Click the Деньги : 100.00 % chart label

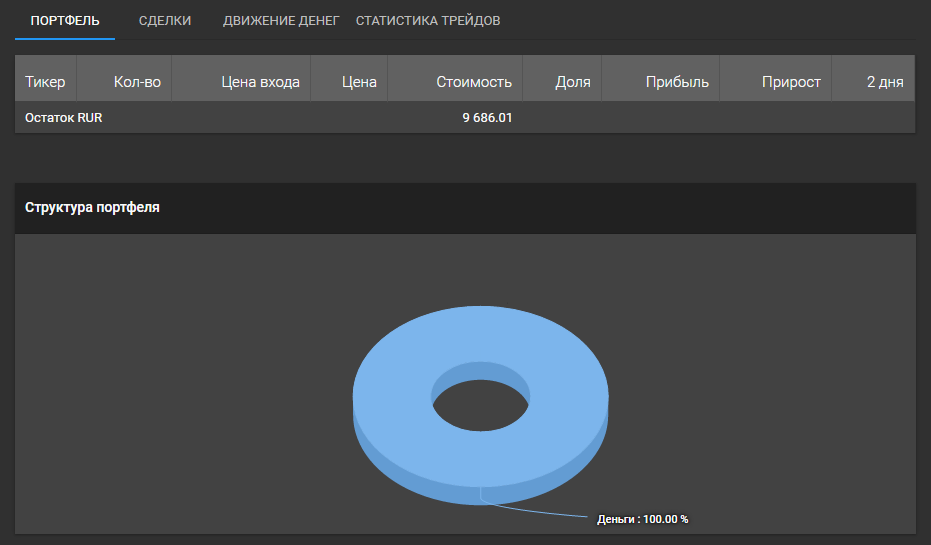(x=642, y=519)
